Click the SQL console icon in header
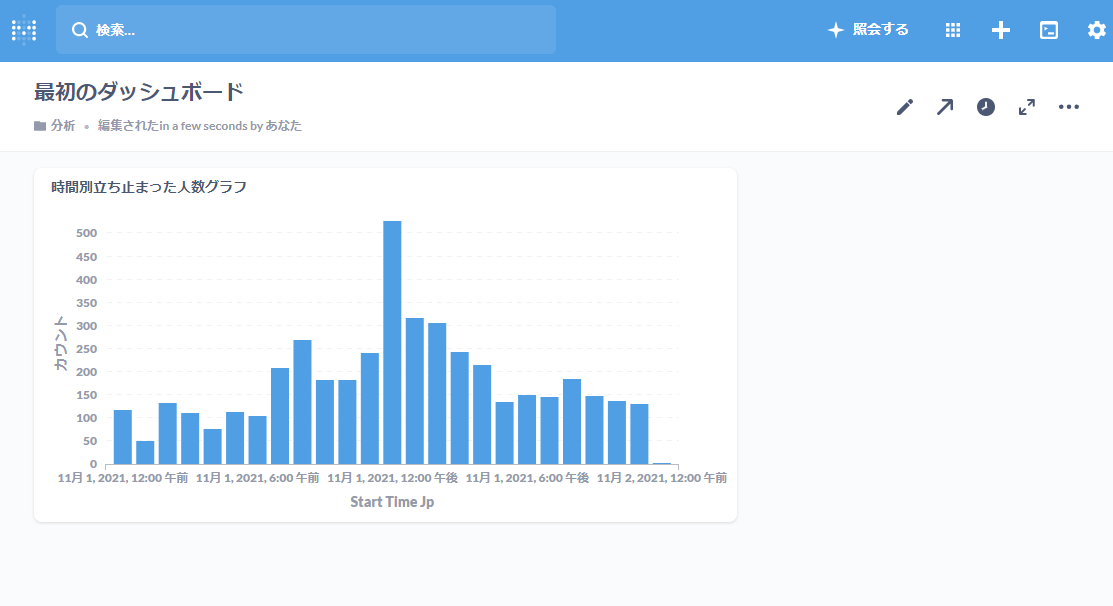1113x606 pixels. click(1049, 30)
